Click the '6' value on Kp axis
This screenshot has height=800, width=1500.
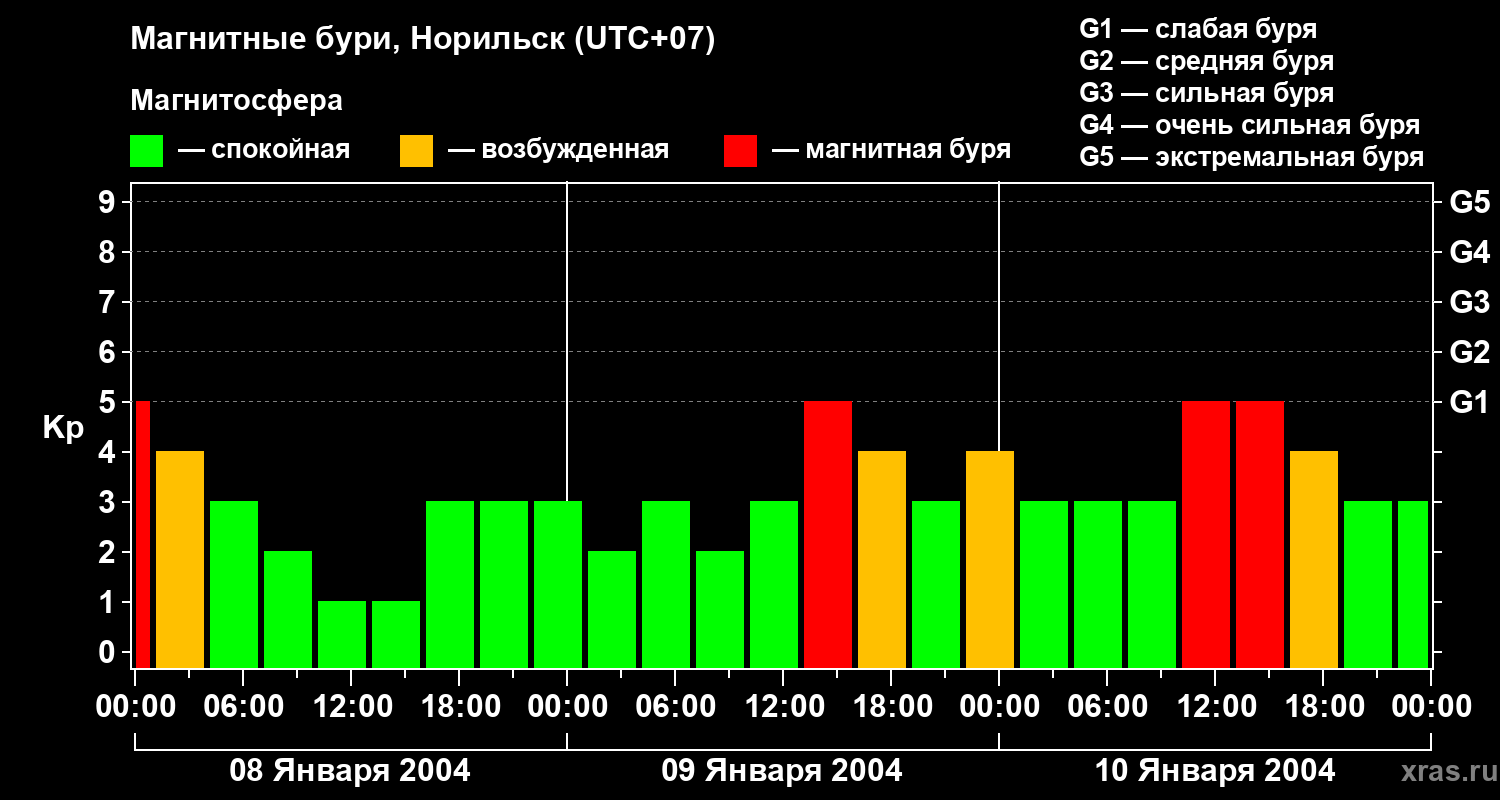coord(109,352)
